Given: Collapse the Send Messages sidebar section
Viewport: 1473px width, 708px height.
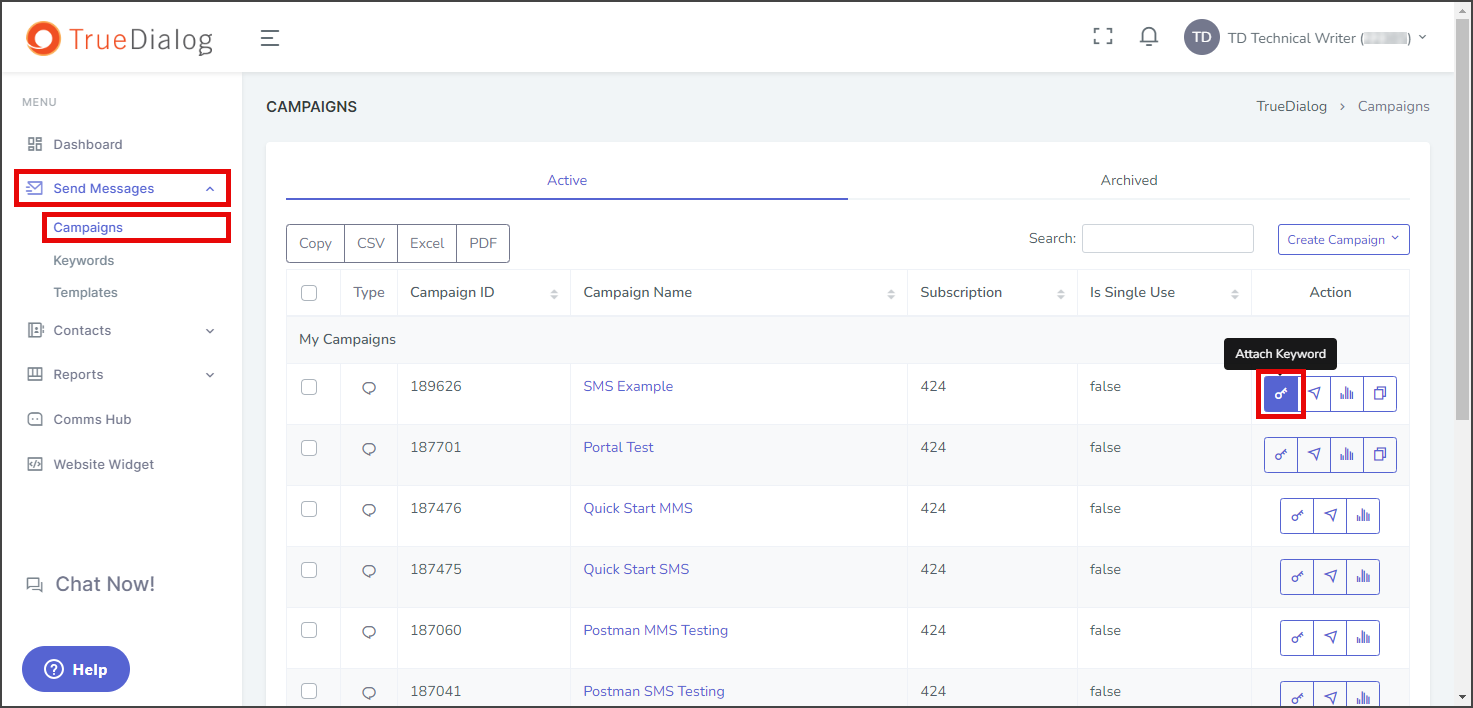Looking at the screenshot, I should click(x=122, y=188).
